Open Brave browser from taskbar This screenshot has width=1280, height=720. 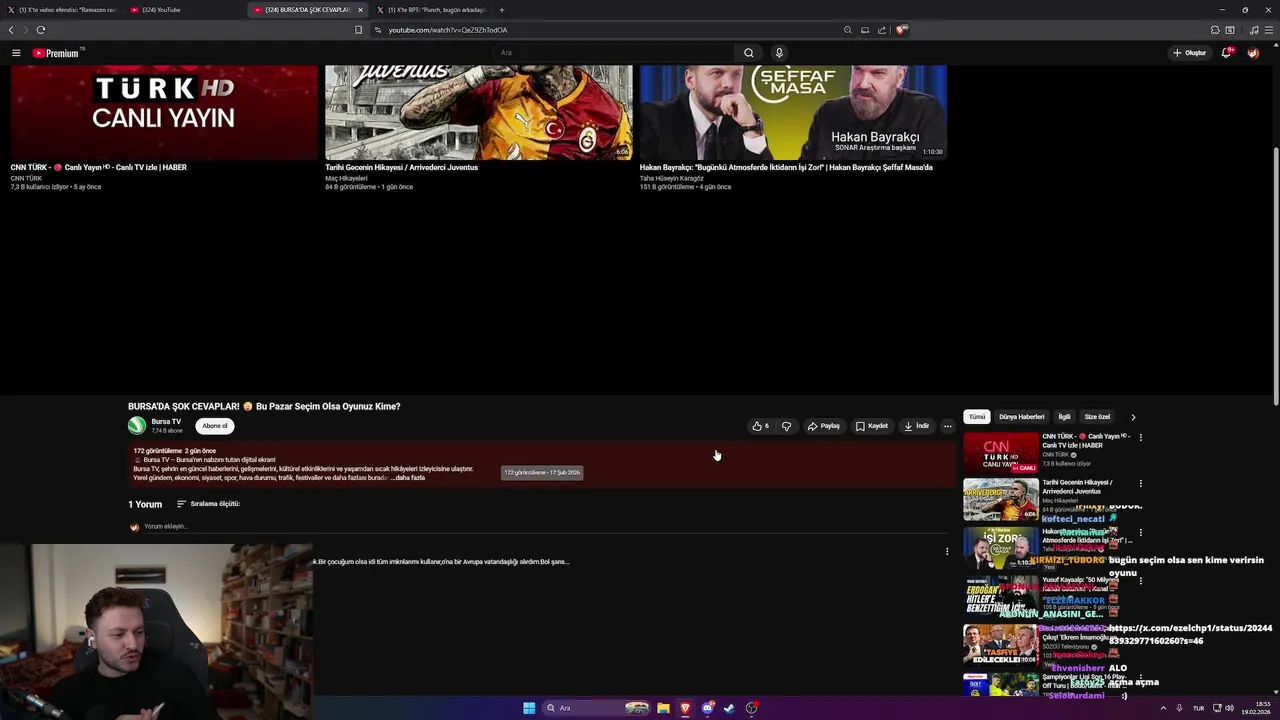[685, 708]
